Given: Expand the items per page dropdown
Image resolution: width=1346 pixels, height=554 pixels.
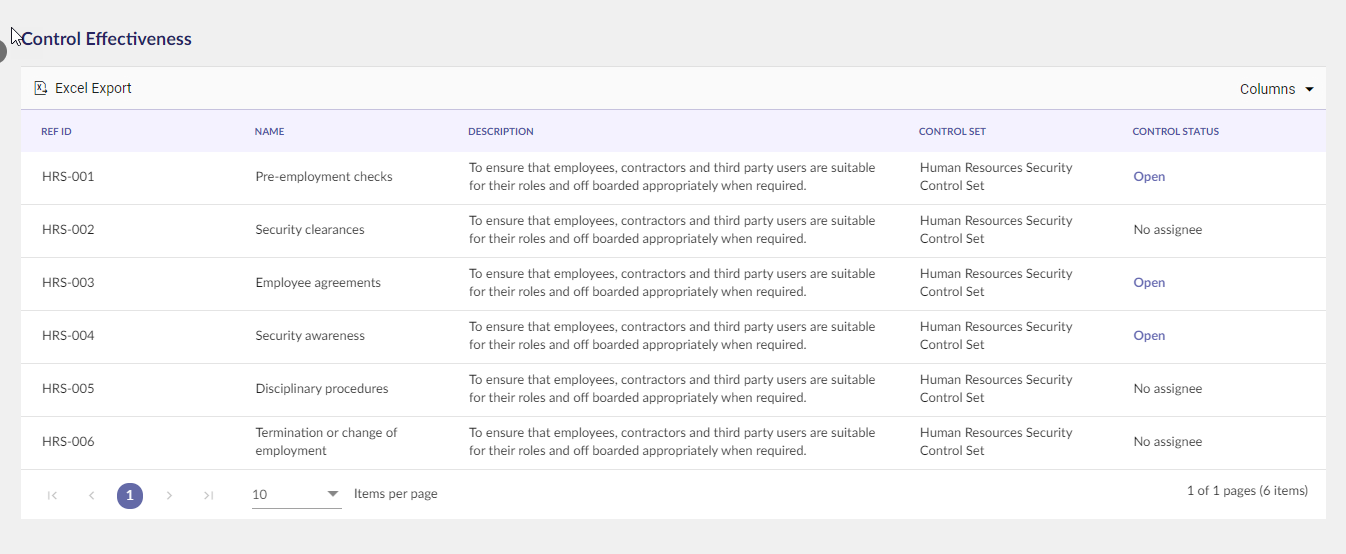Looking at the screenshot, I should pos(297,494).
